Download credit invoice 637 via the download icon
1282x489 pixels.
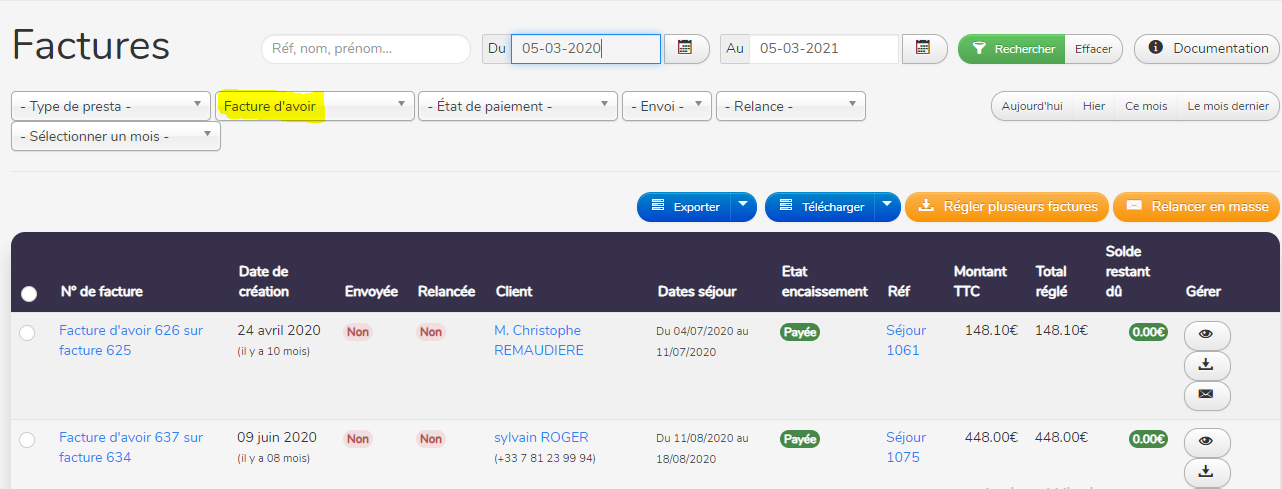click(1206, 472)
